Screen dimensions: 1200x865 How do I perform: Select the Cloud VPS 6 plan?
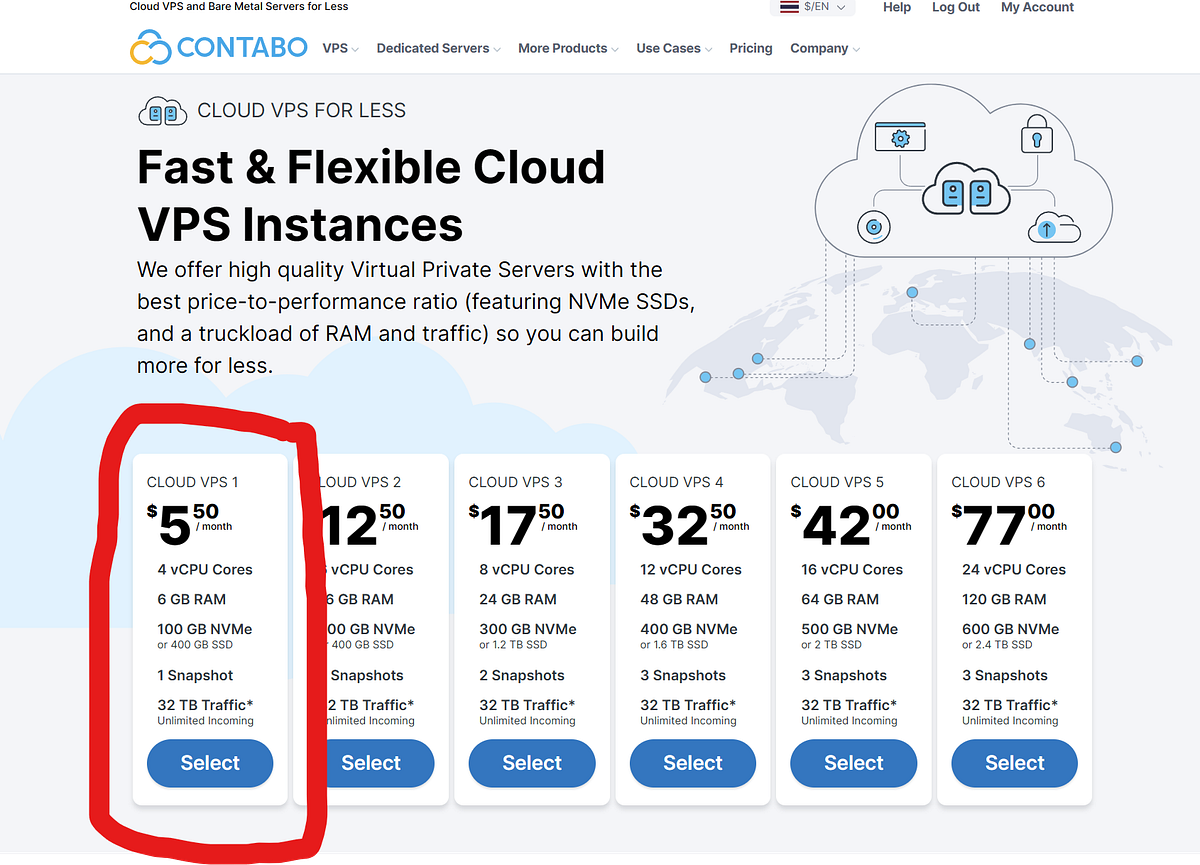[x=1013, y=762]
